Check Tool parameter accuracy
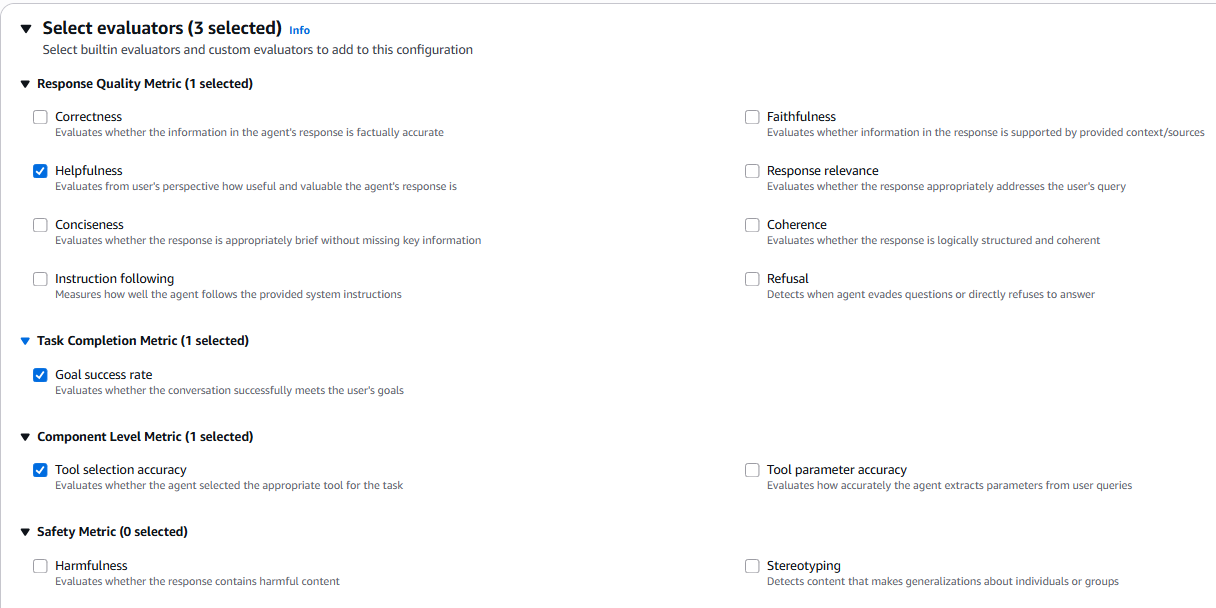 click(x=752, y=470)
